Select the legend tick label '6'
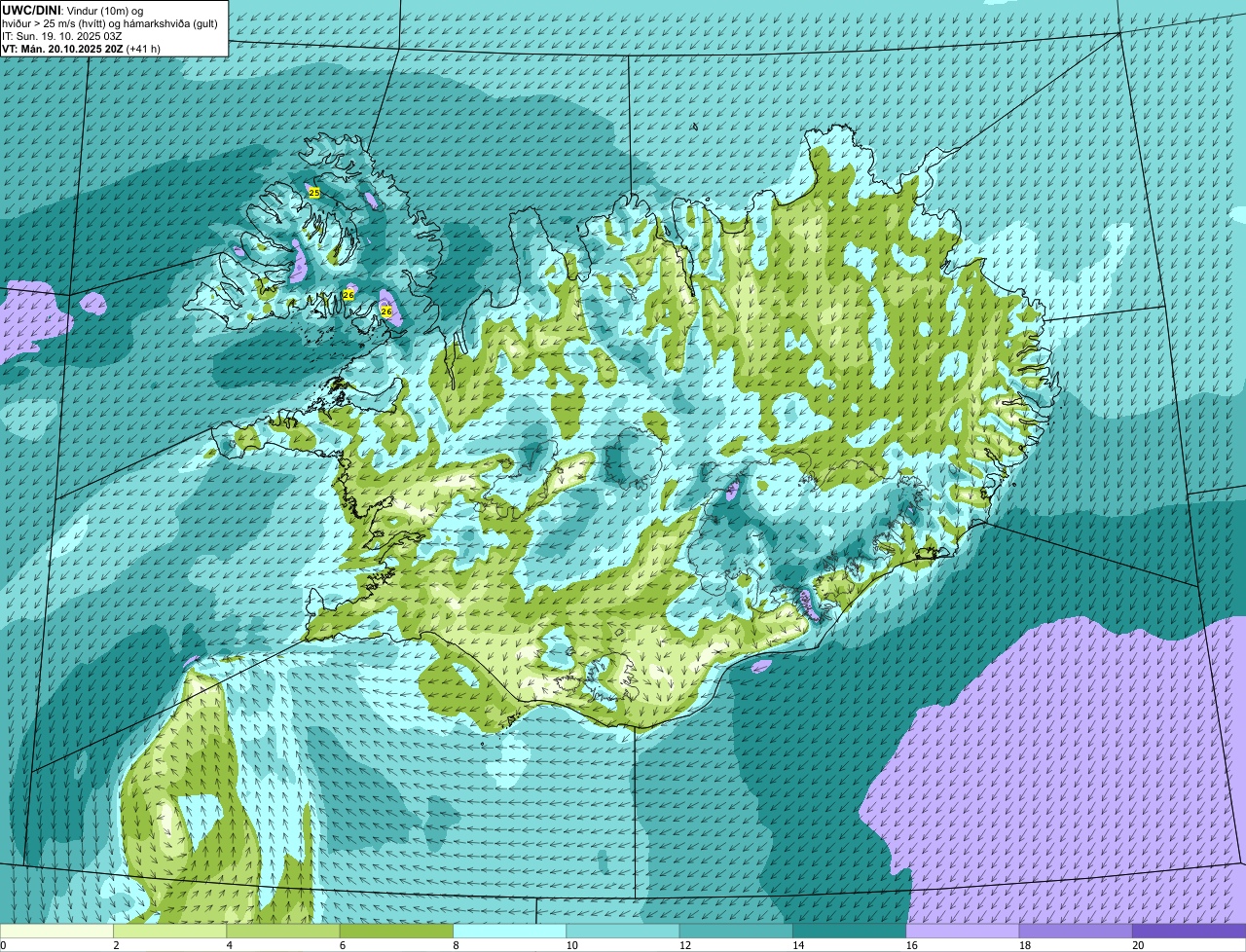 (x=343, y=945)
